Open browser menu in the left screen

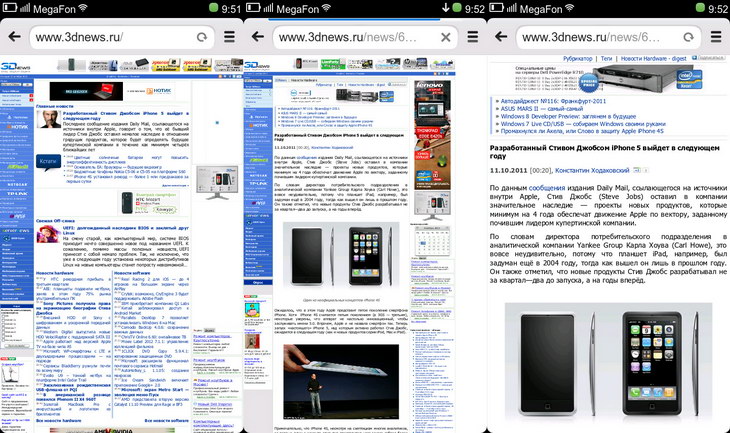pyautogui.click(x=229, y=37)
